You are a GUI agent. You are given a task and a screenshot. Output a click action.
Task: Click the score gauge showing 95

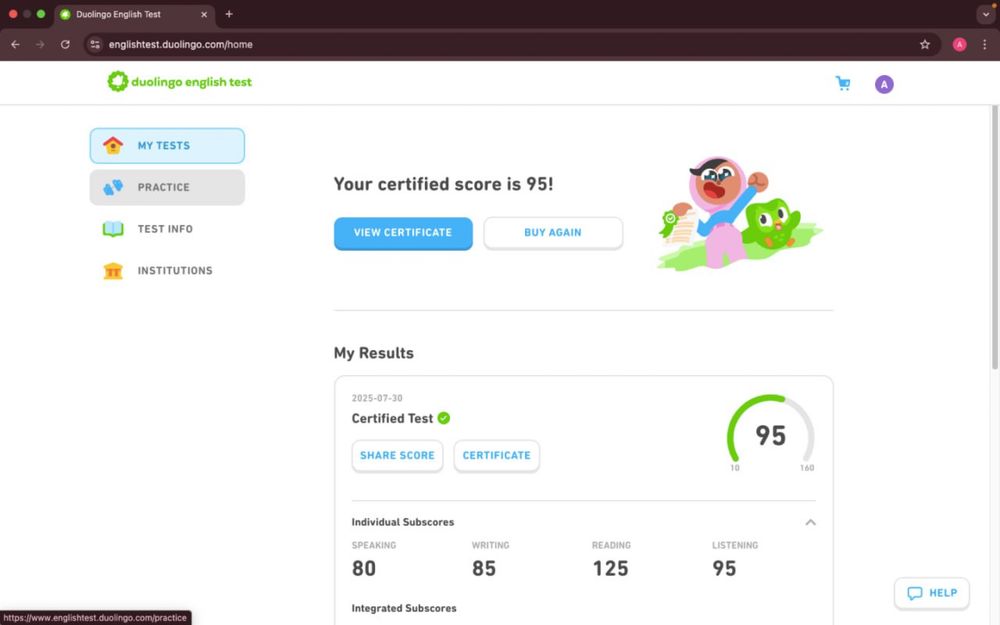(770, 435)
